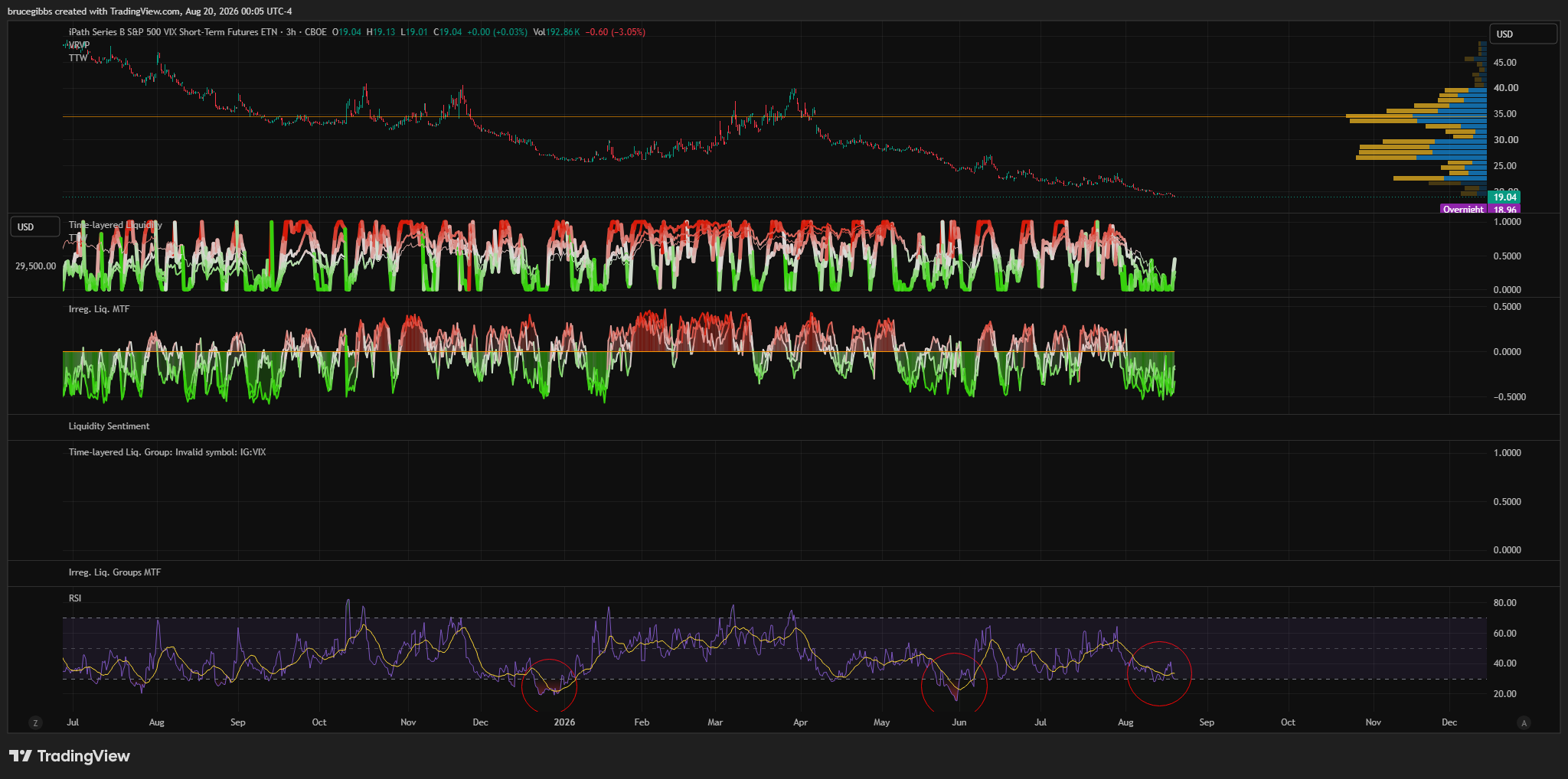The width and height of the screenshot is (1568, 779).
Task: Click the Vol 192.86K volume readout
Action: (x=557, y=32)
